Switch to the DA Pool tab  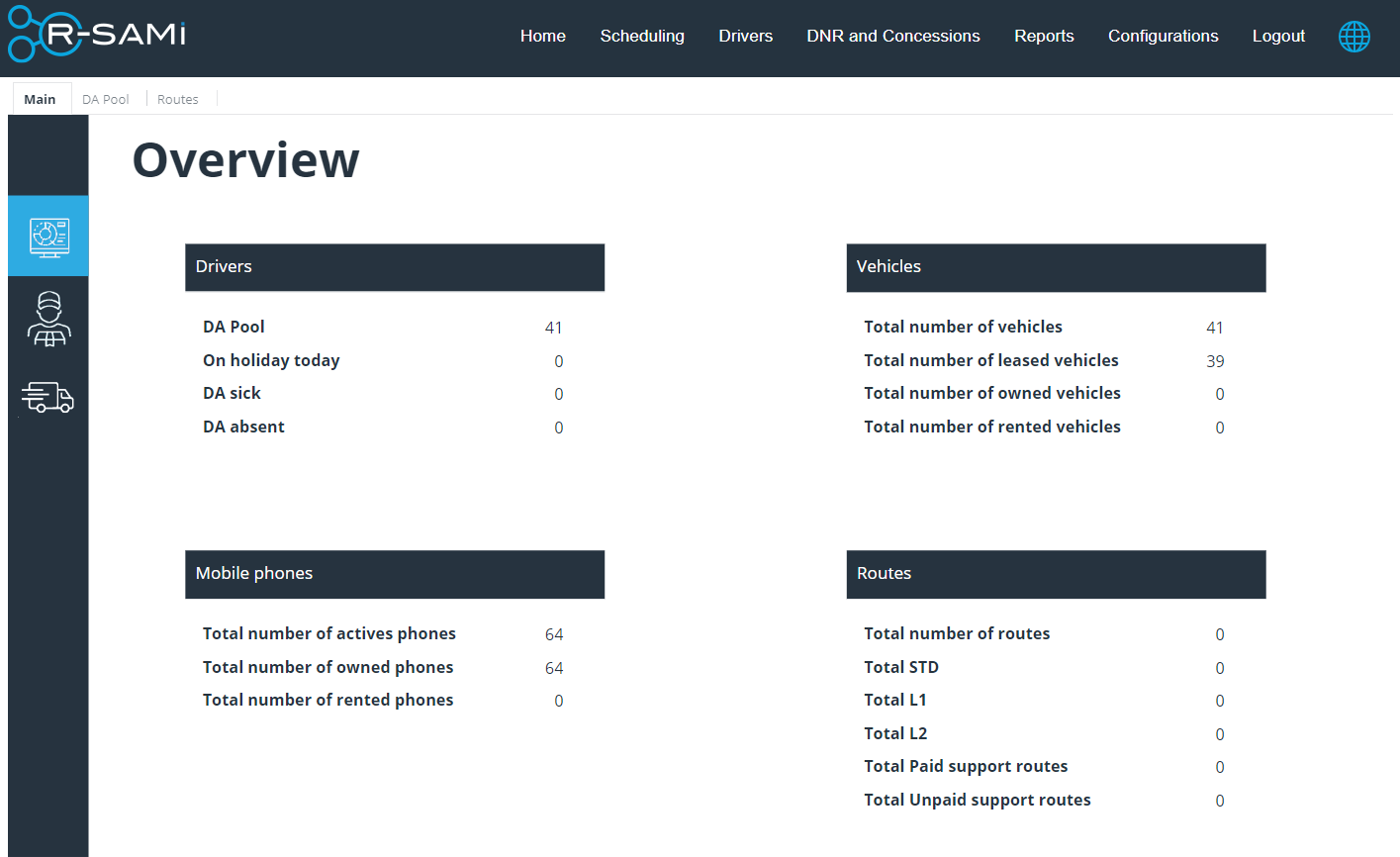coord(106,98)
